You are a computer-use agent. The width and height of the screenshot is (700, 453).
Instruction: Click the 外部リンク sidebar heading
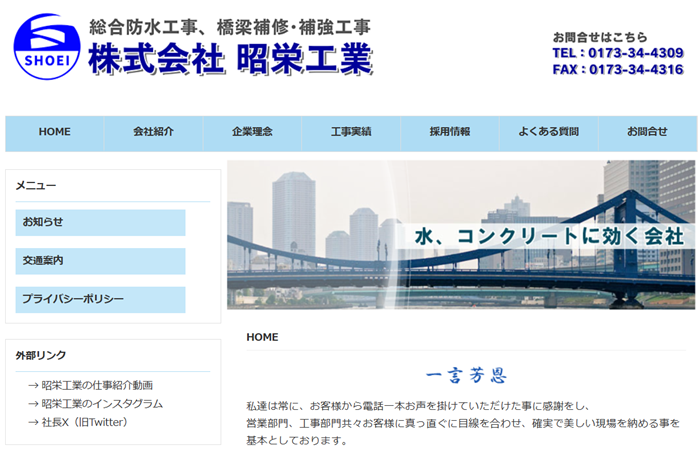point(41,355)
